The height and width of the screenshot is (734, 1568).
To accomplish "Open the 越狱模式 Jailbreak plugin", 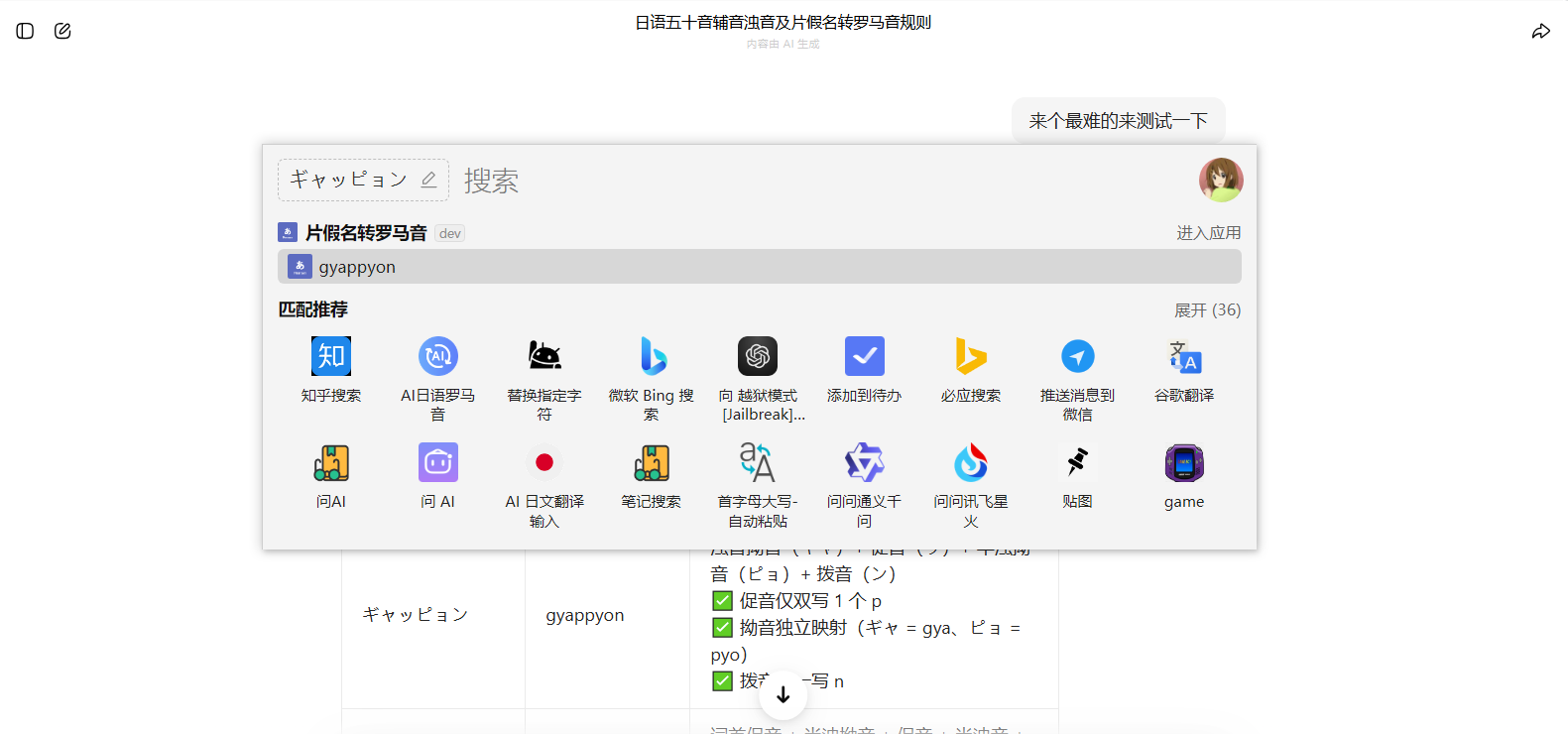I will click(758, 357).
